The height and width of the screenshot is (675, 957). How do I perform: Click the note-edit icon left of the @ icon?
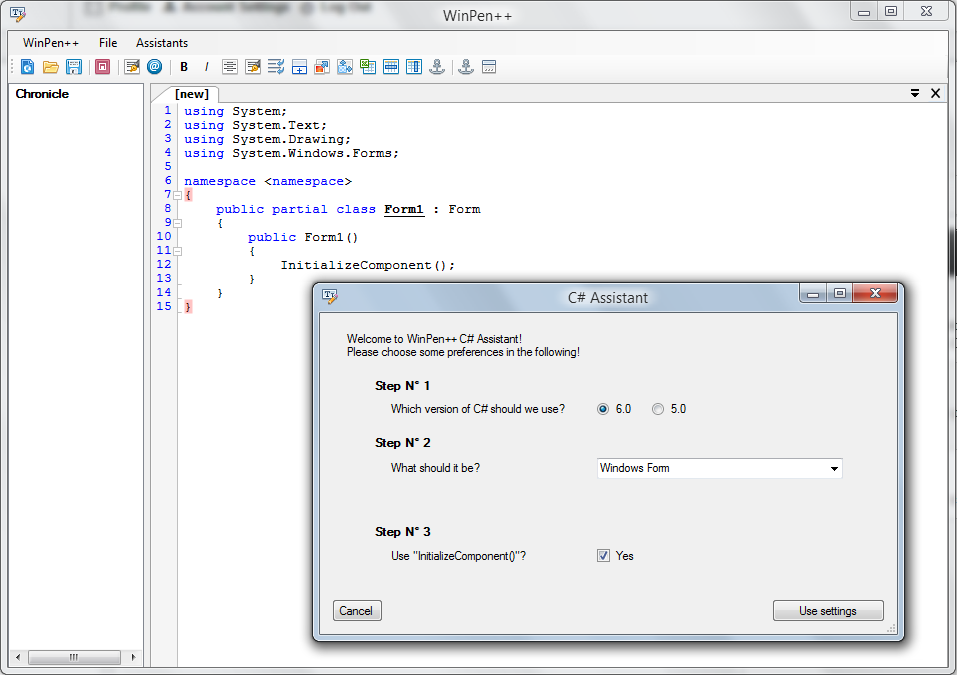132,67
